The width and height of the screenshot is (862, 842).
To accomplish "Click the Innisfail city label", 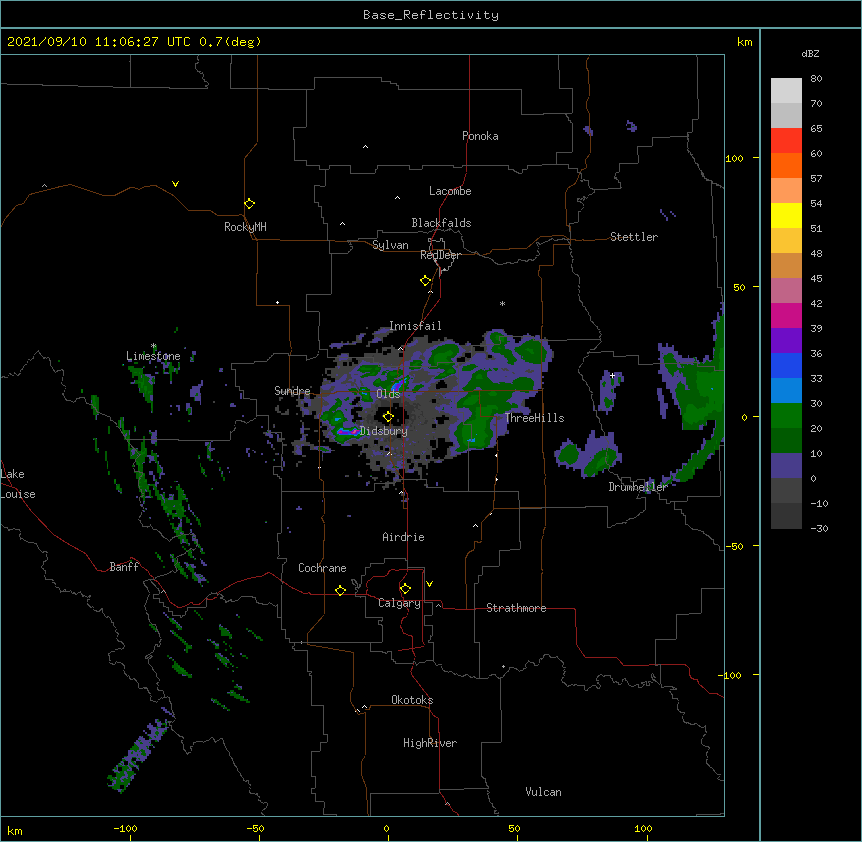I will pyautogui.click(x=415, y=326).
